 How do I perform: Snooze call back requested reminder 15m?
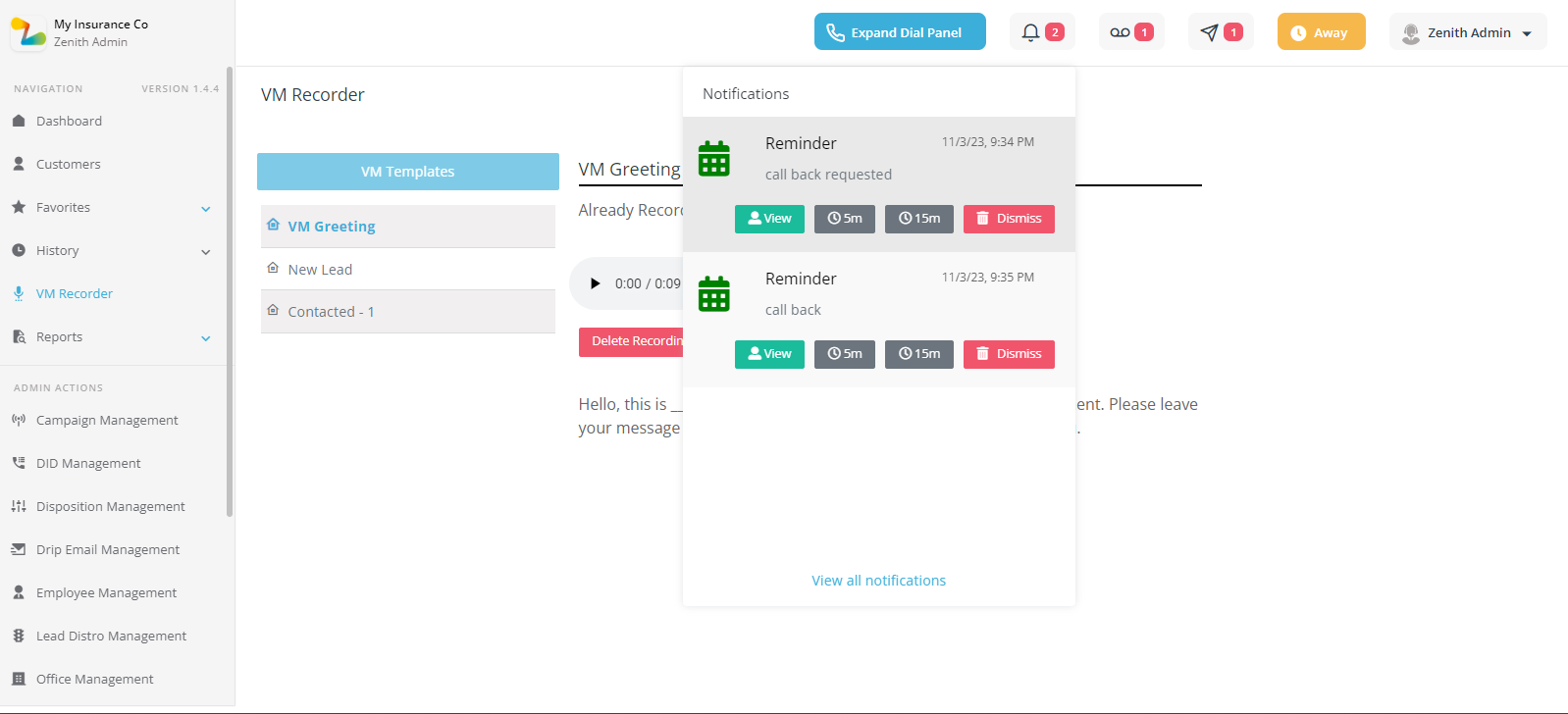point(919,219)
